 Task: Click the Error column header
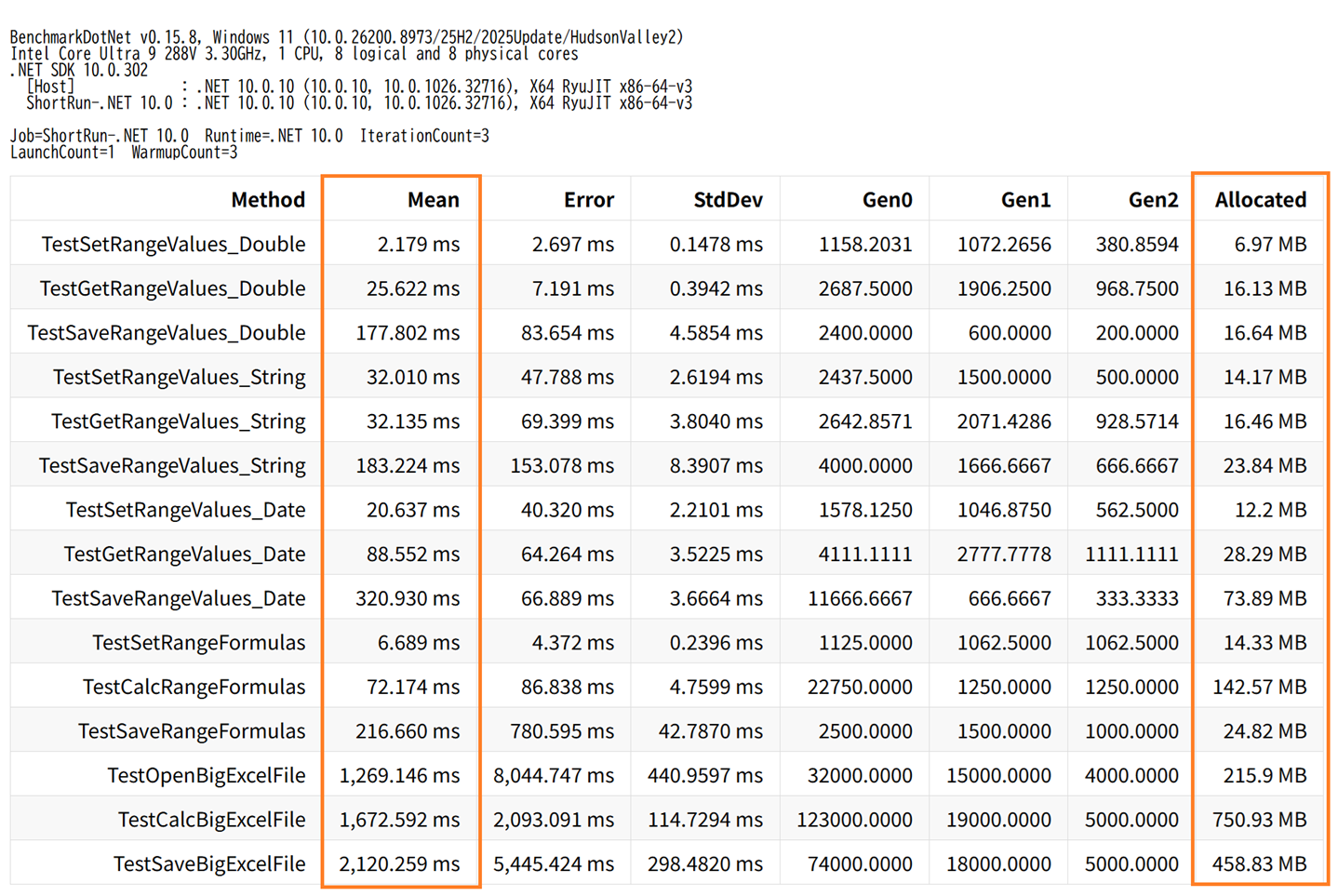point(589,199)
